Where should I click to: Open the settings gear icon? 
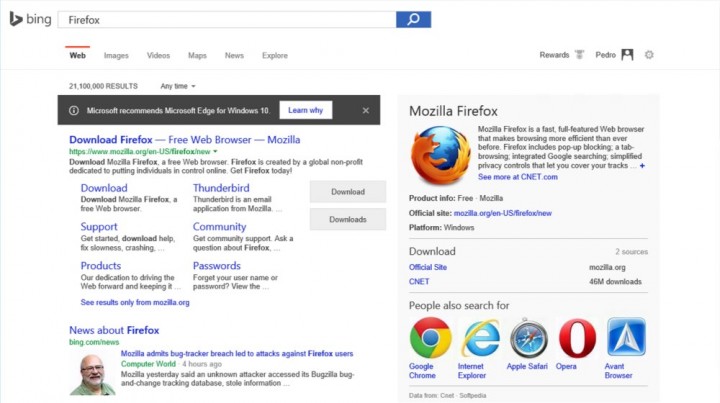click(649, 55)
